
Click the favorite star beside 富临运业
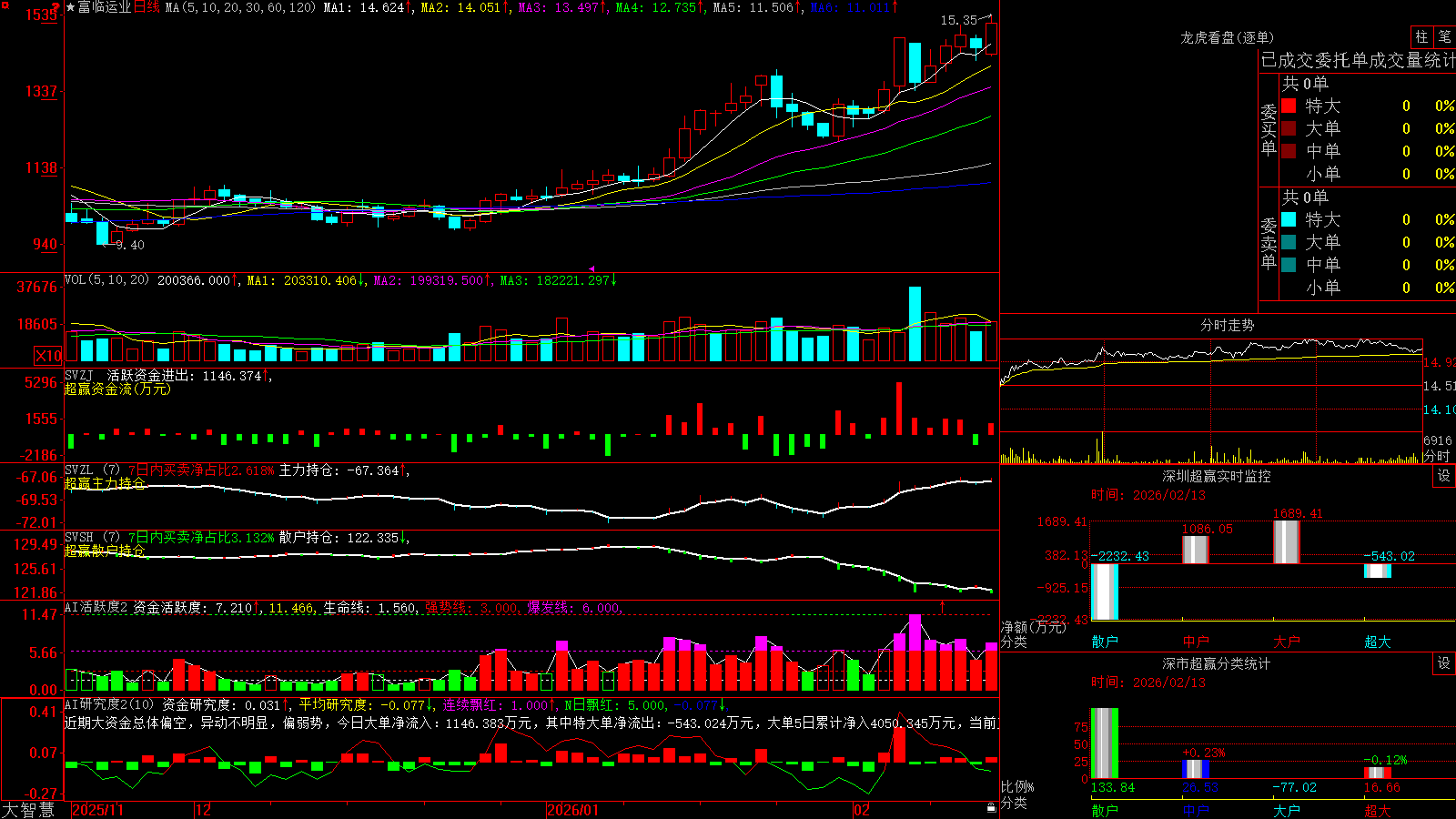tap(70, 7)
